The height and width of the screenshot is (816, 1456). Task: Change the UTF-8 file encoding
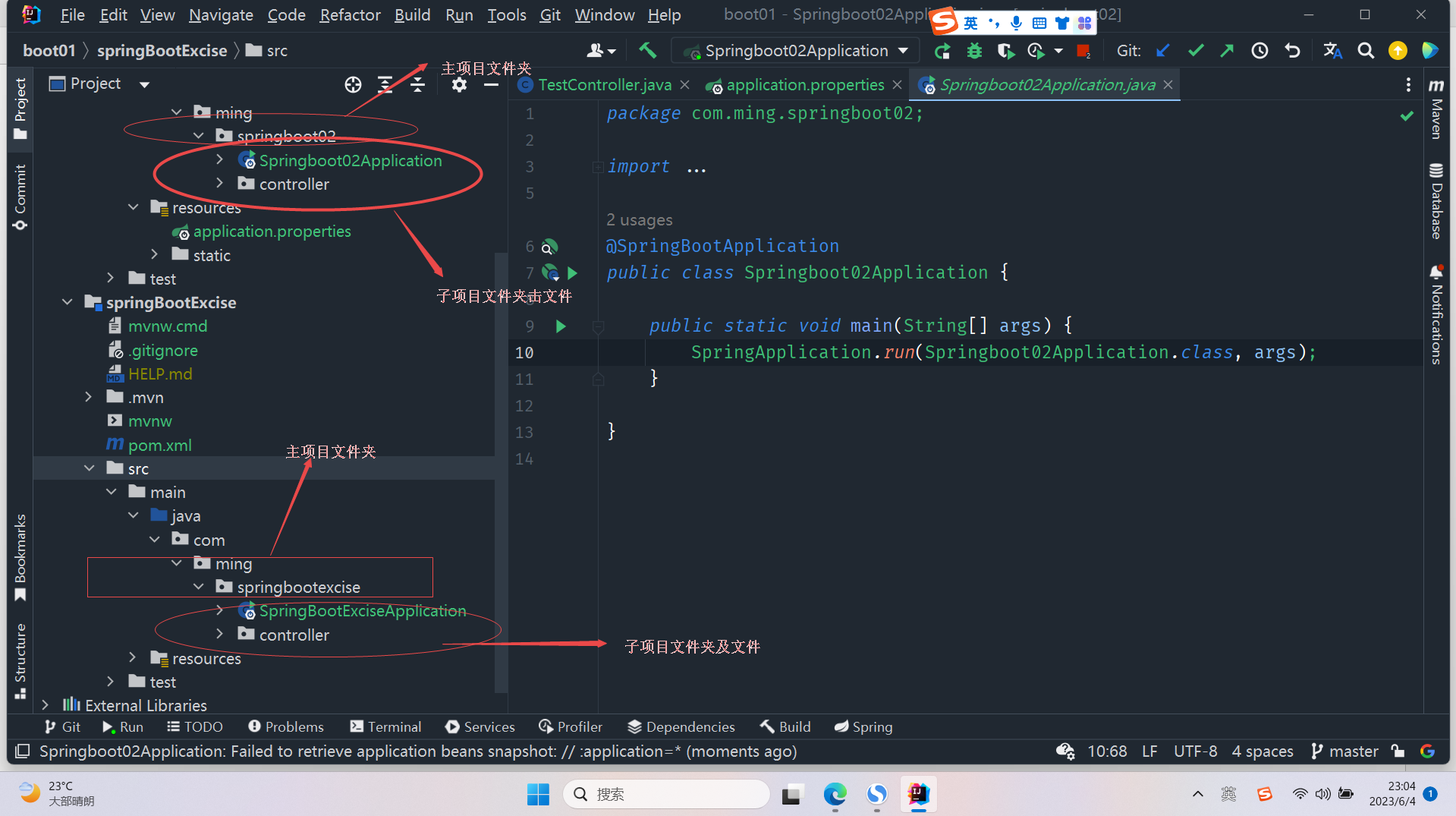point(1195,751)
